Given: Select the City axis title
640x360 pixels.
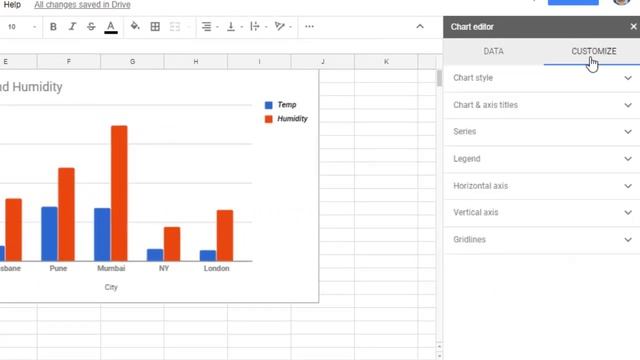Looking at the screenshot, I should pyautogui.click(x=111, y=287).
